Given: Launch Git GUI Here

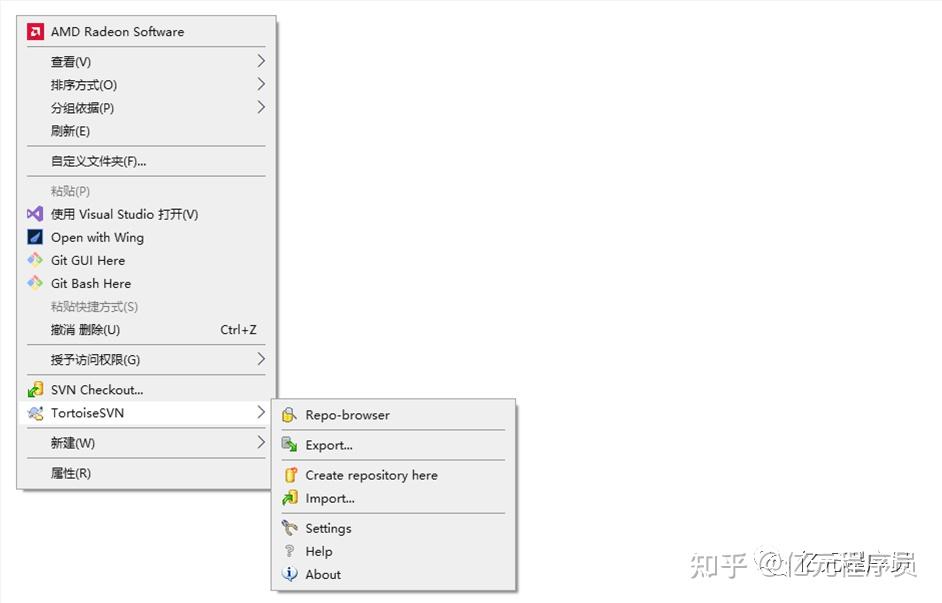Looking at the screenshot, I should coord(147,260).
